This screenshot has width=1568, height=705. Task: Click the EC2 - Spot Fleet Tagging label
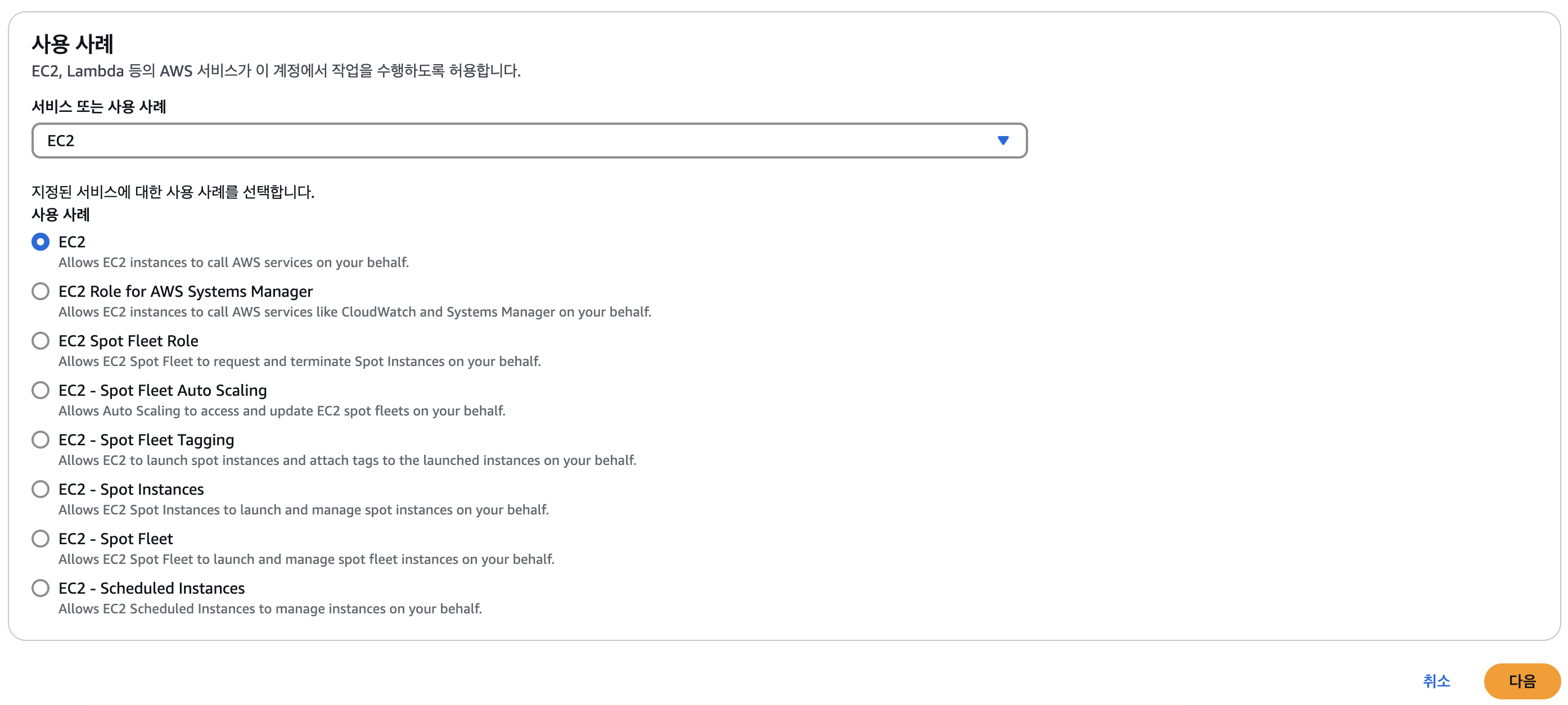[146, 440]
